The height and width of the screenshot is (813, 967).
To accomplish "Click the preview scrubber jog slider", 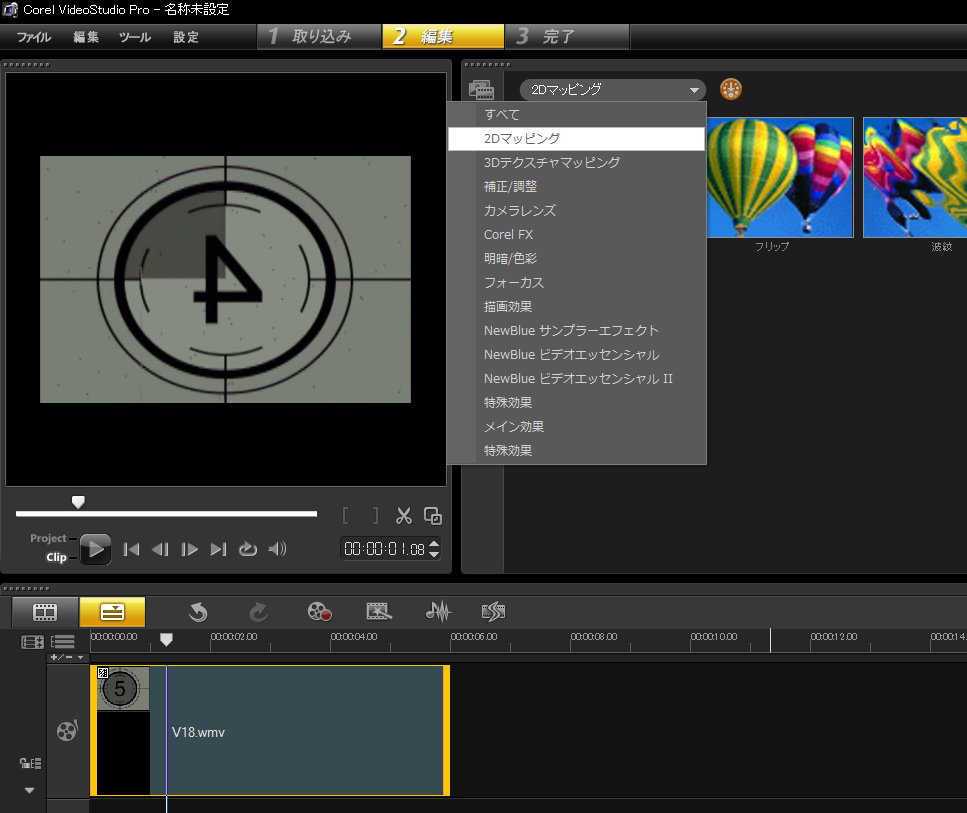I will (78, 502).
